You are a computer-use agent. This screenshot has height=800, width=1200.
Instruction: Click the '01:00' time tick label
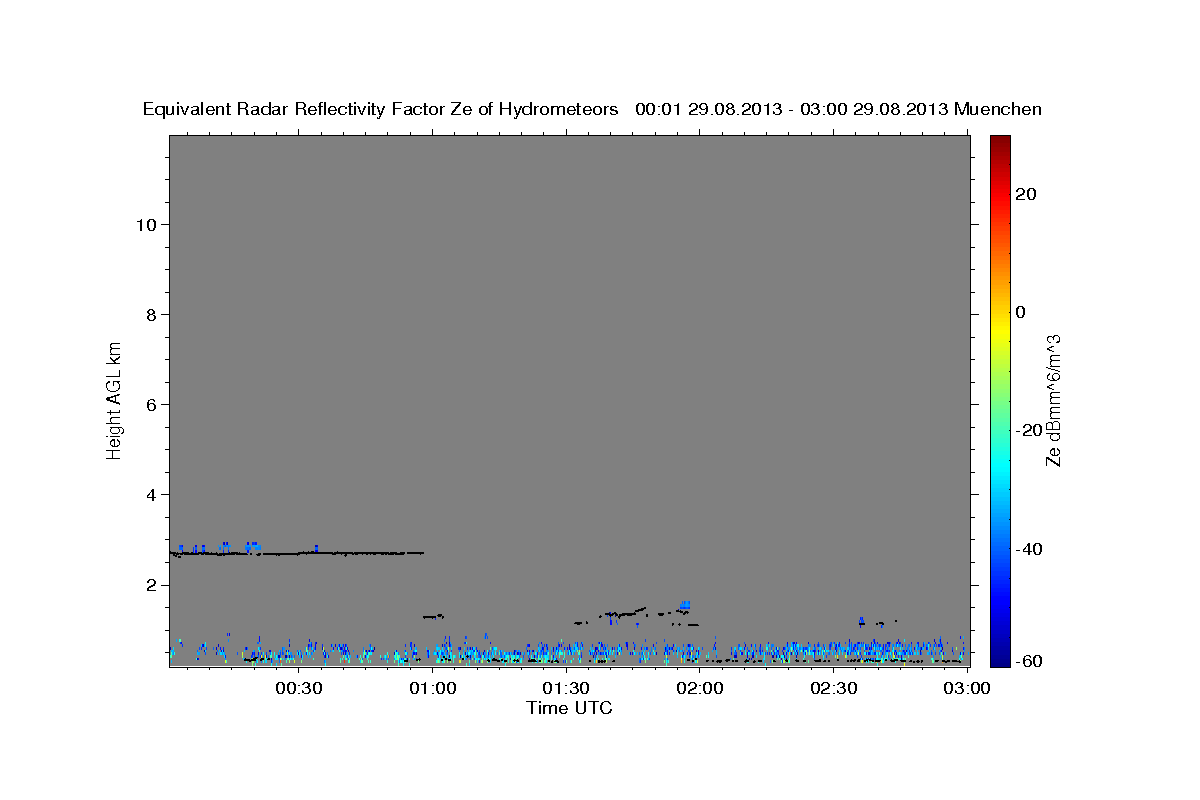pyautogui.click(x=432, y=688)
